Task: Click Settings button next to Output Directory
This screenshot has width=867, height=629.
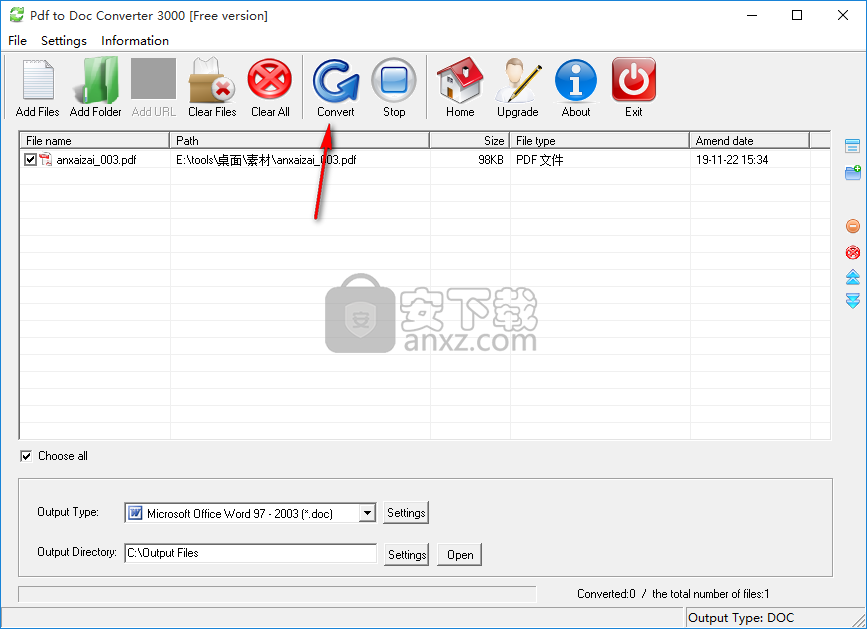Action: (406, 554)
